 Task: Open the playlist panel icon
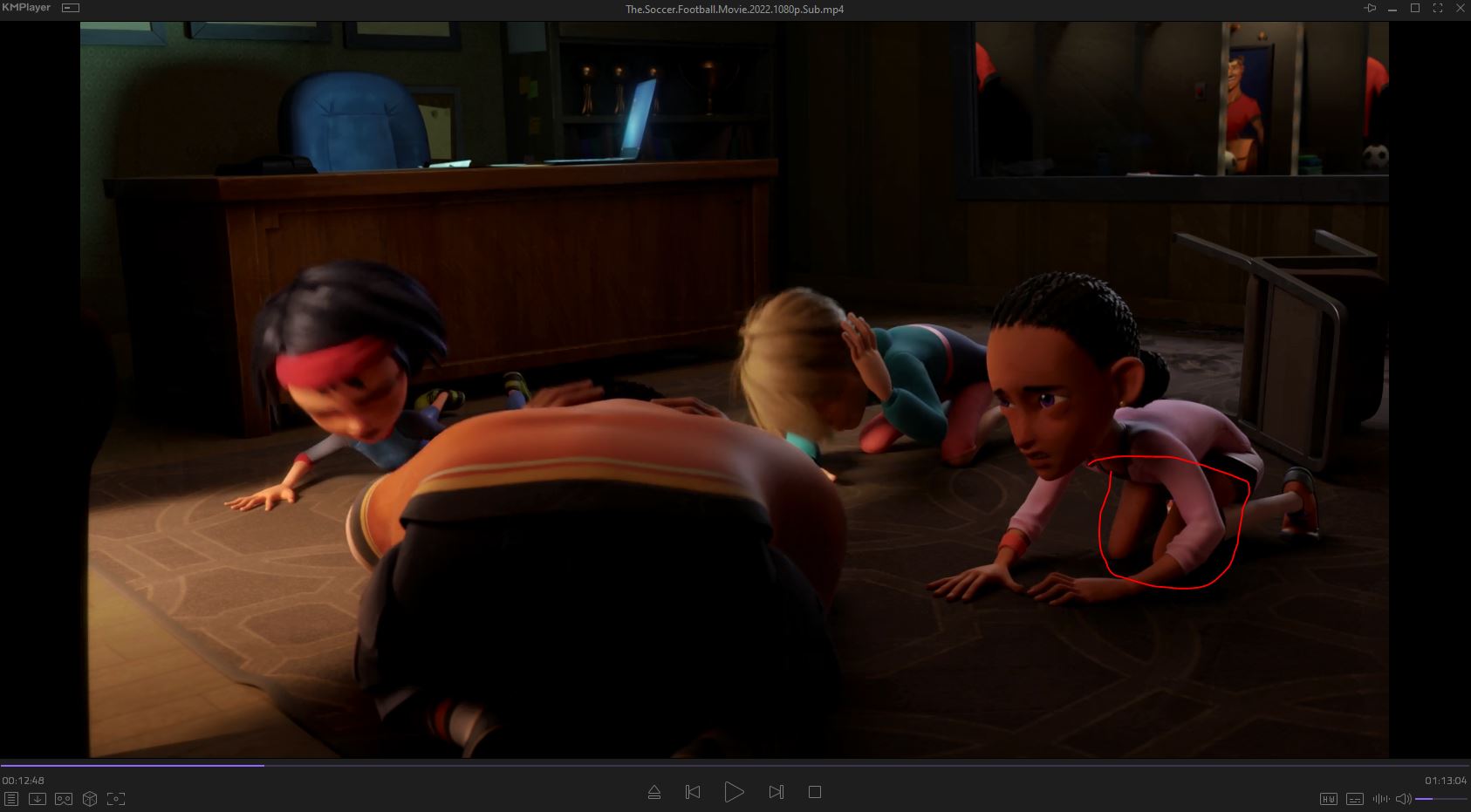pos(11,798)
